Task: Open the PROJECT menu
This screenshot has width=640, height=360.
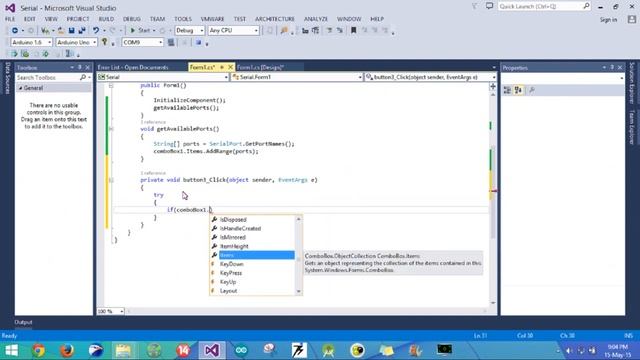Action: pos(78,19)
